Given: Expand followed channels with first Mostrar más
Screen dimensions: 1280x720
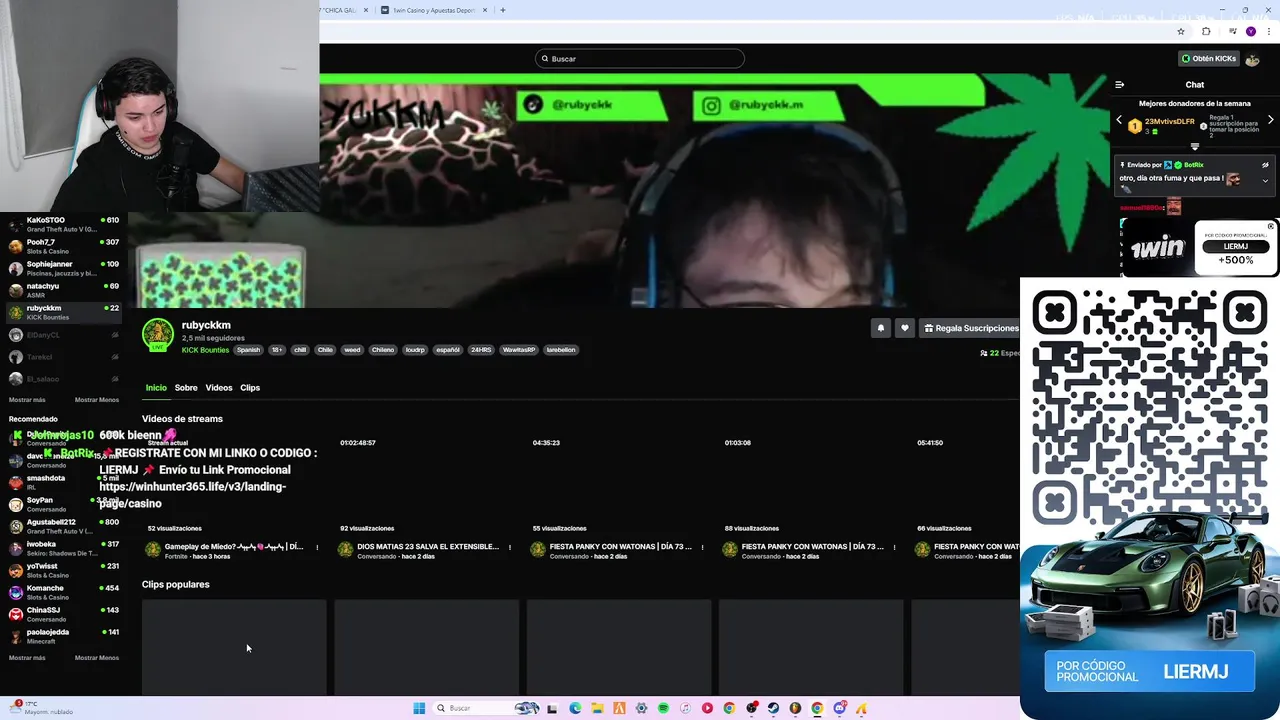Looking at the screenshot, I should click(27, 400).
